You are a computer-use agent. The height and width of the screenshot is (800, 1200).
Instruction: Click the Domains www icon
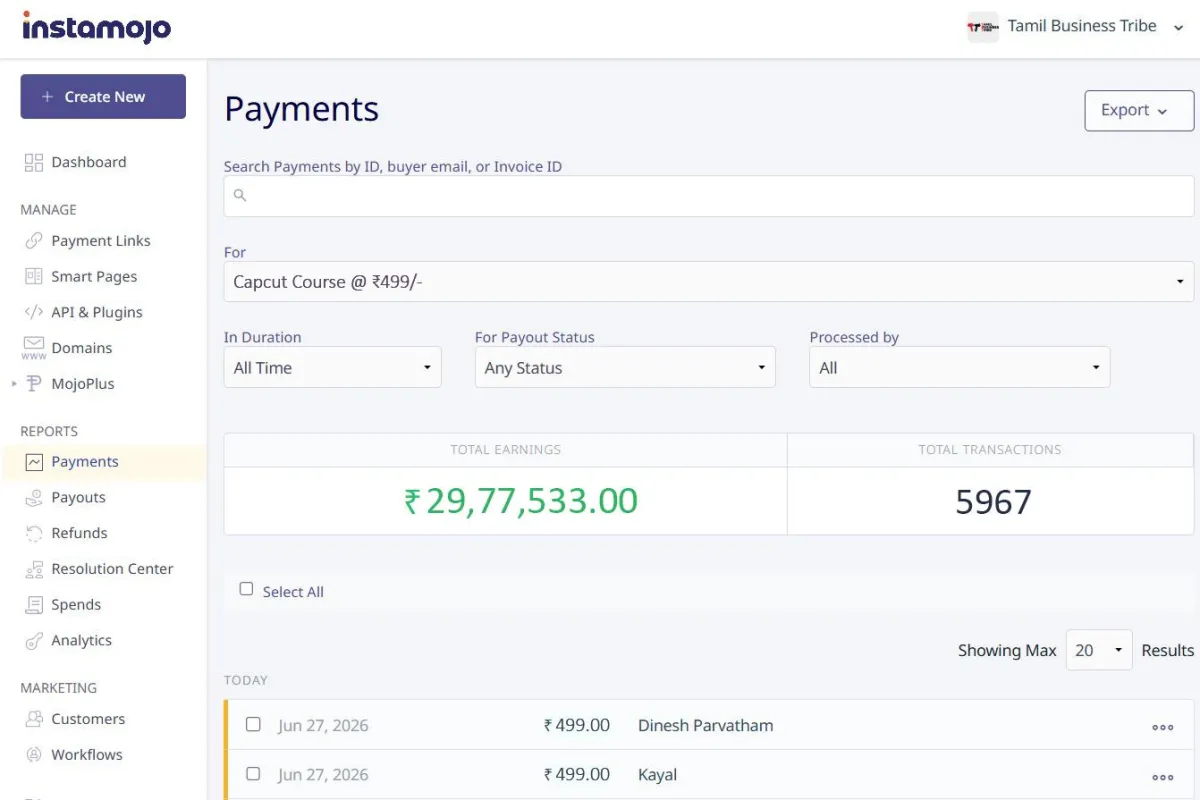[34, 348]
